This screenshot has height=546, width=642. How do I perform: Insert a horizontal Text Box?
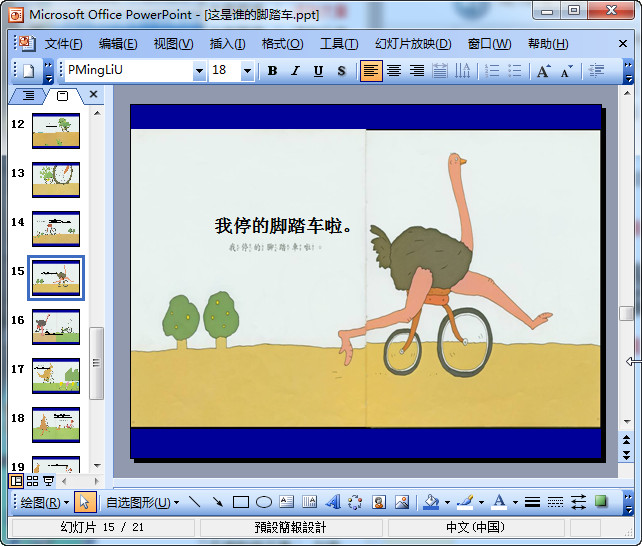[x=287, y=502]
